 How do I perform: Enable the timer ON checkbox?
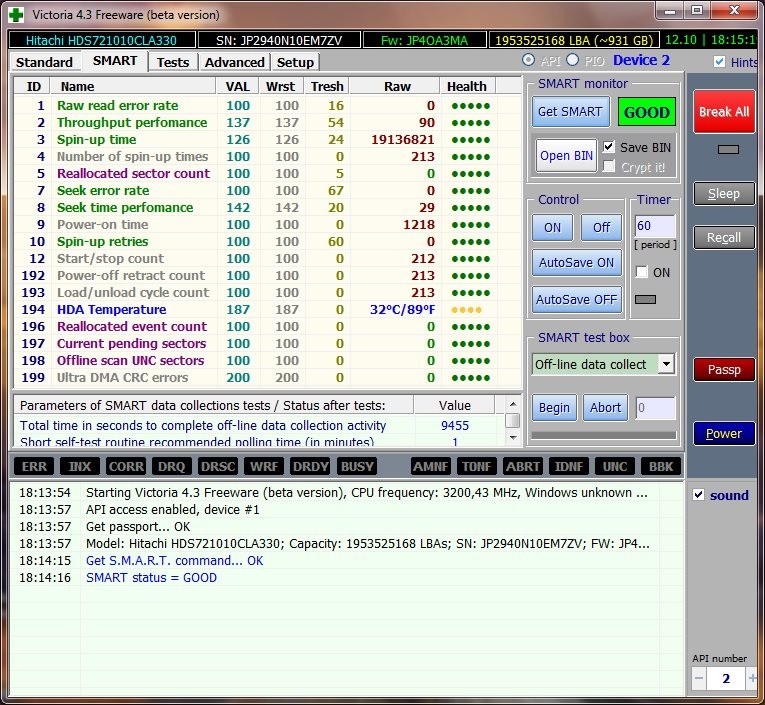(x=642, y=272)
